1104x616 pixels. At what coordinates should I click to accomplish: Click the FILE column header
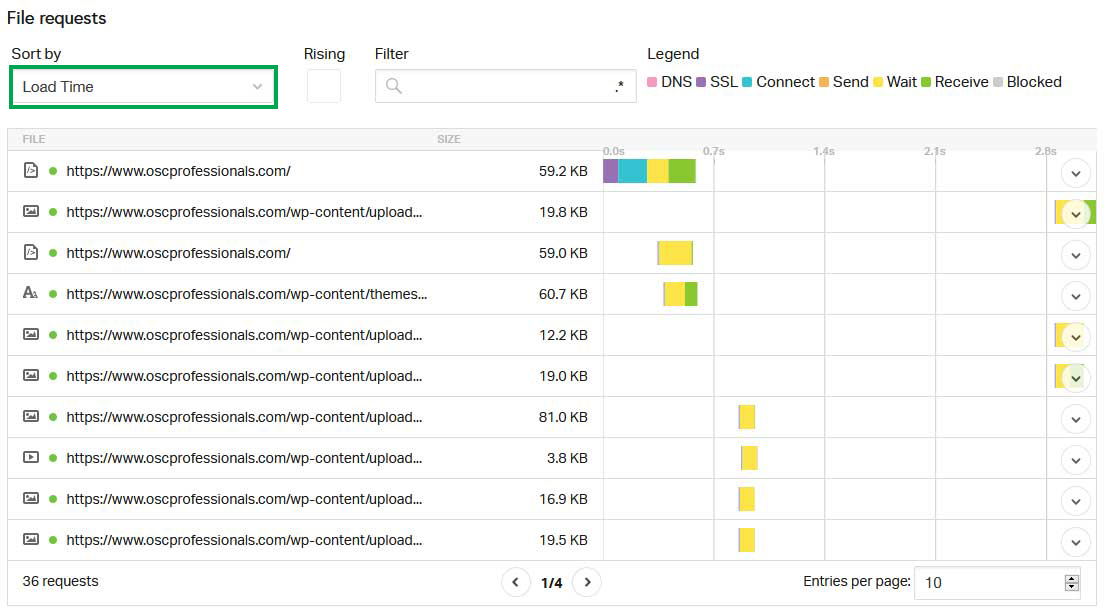coord(34,139)
